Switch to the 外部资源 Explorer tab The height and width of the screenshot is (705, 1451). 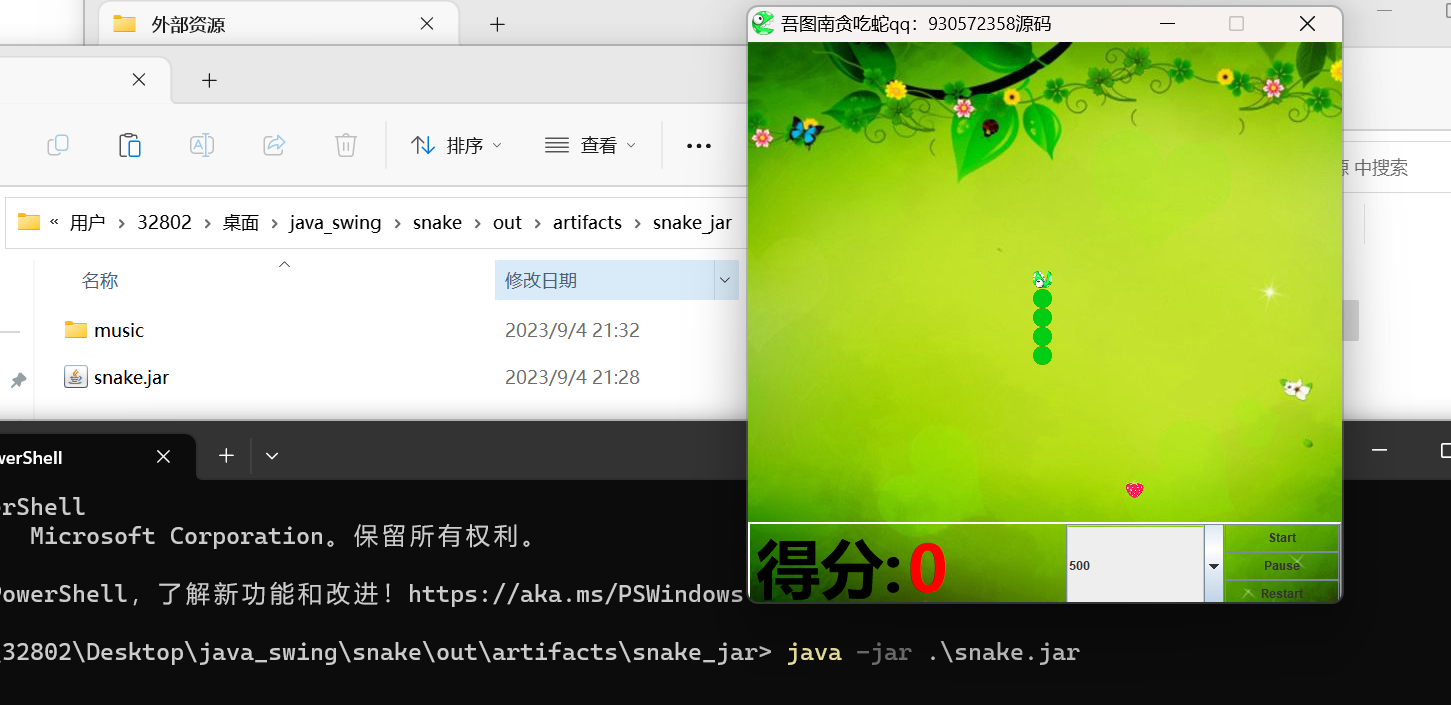[x=188, y=24]
